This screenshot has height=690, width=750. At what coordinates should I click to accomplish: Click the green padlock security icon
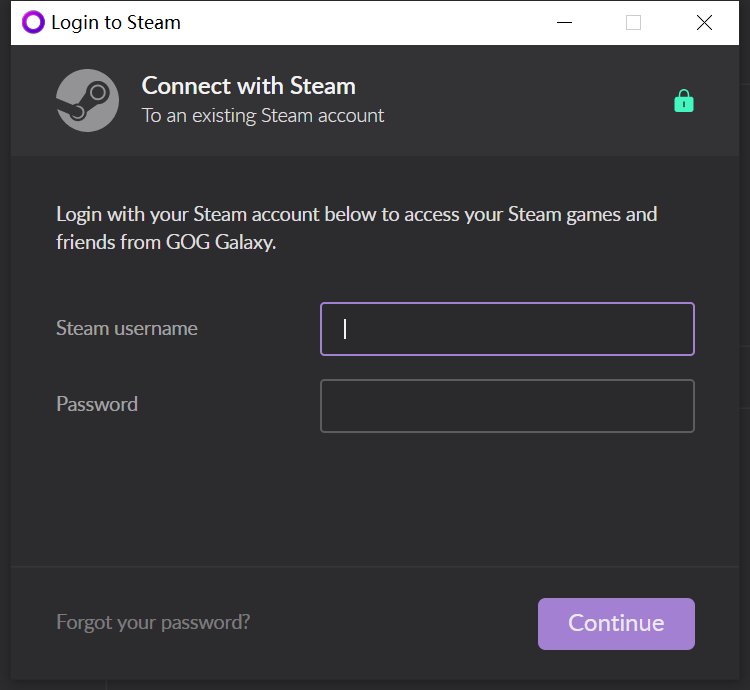tap(684, 101)
